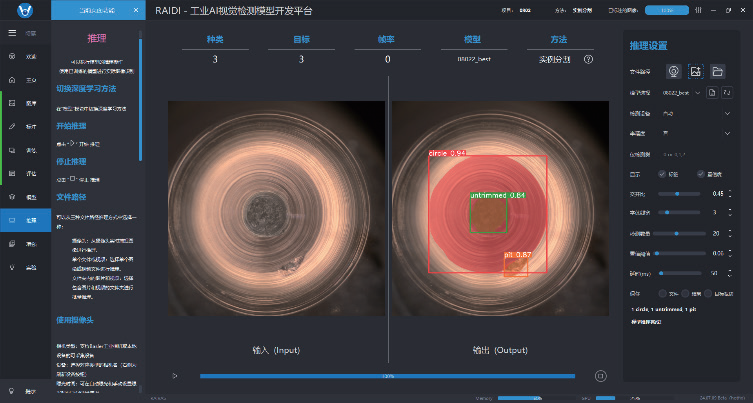
Task: Click the 文件路径 help heading
Action: [x=71, y=197]
